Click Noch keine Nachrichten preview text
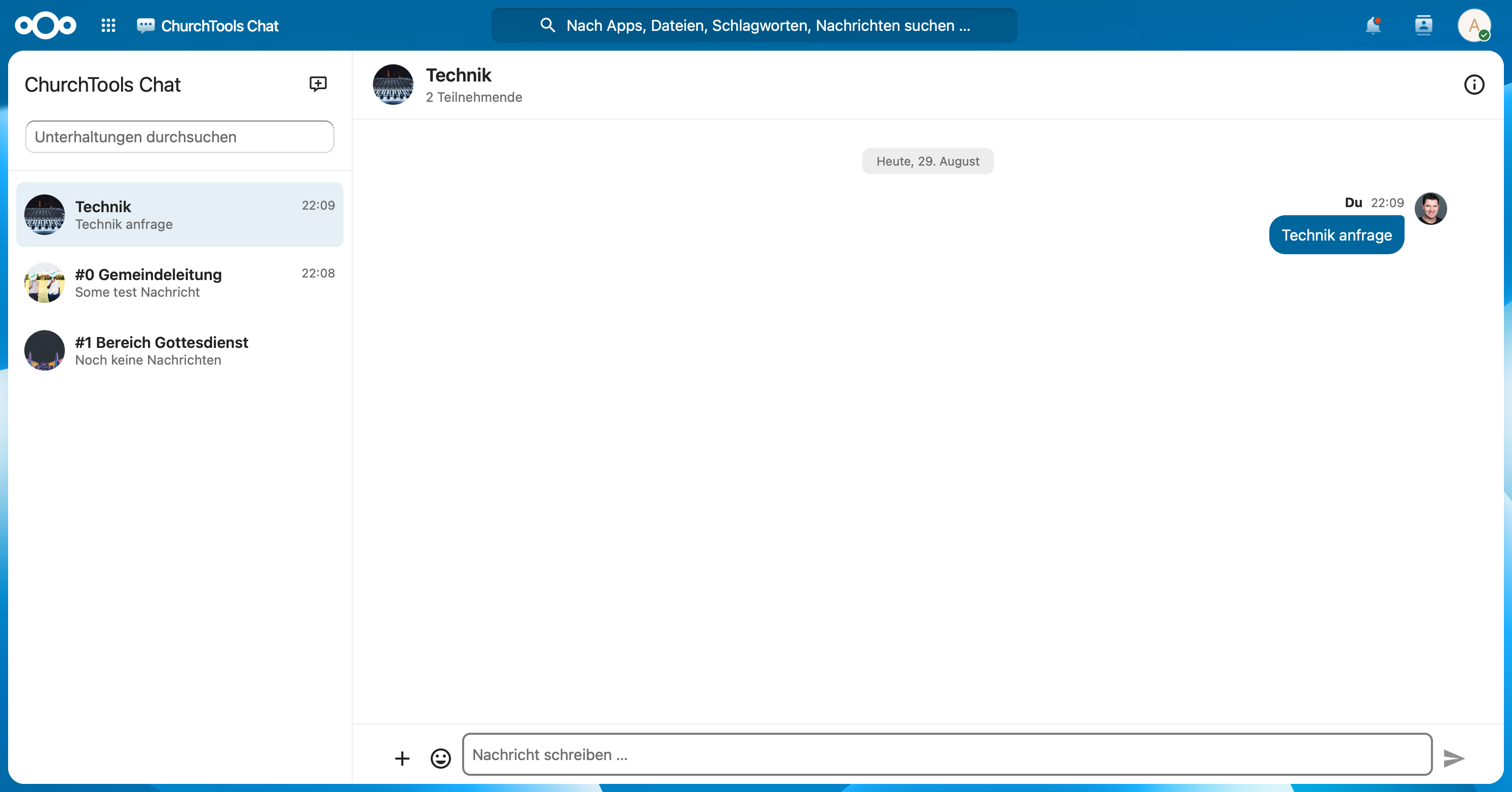The width and height of the screenshot is (1512, 792). coord(148,360)
